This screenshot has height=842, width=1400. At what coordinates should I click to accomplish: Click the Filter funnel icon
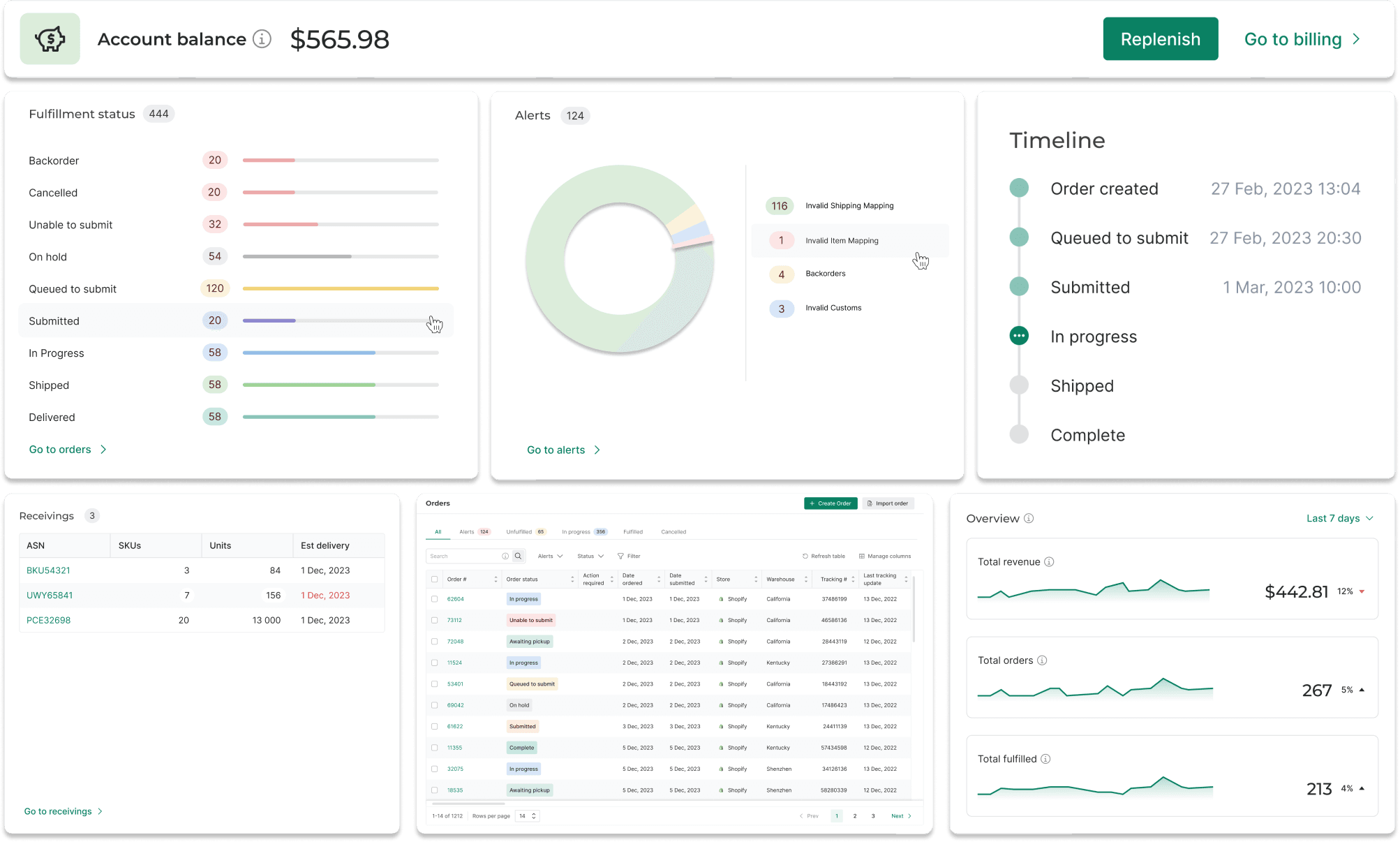pyautogui.click(x=620, y=556)
